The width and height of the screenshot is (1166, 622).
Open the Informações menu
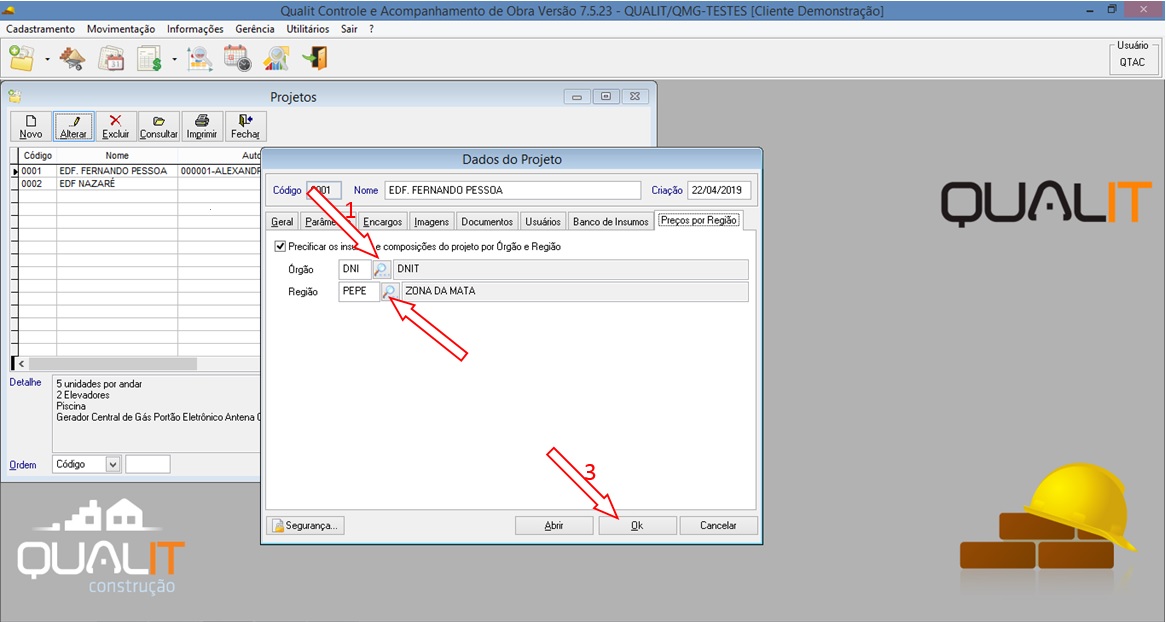(x=195, y=29)
